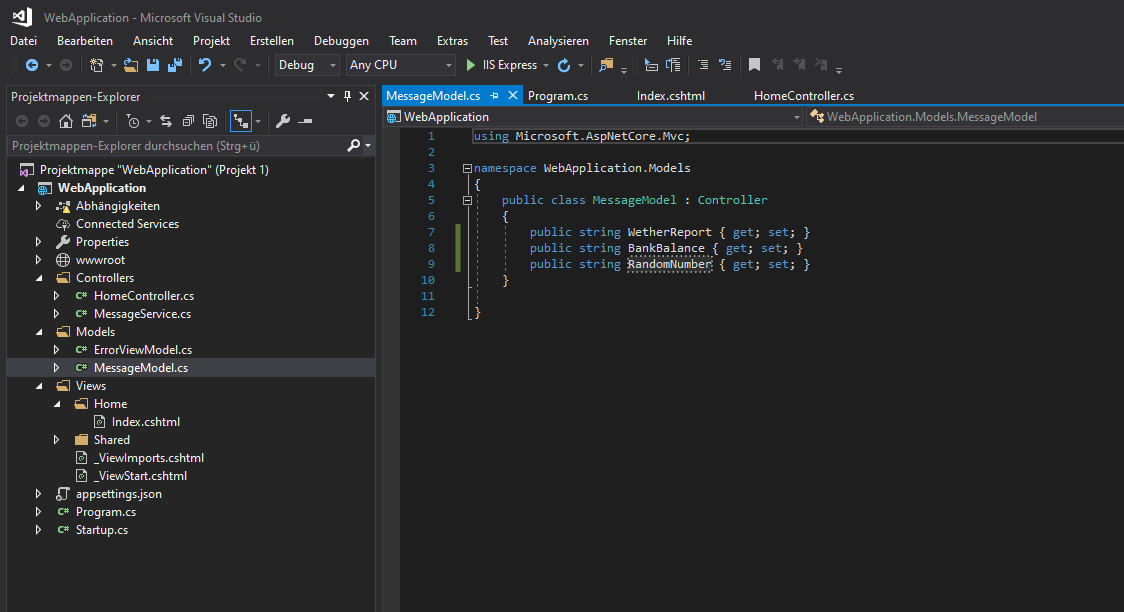Switch to the Program.cs tab

[x=558, y=95]
